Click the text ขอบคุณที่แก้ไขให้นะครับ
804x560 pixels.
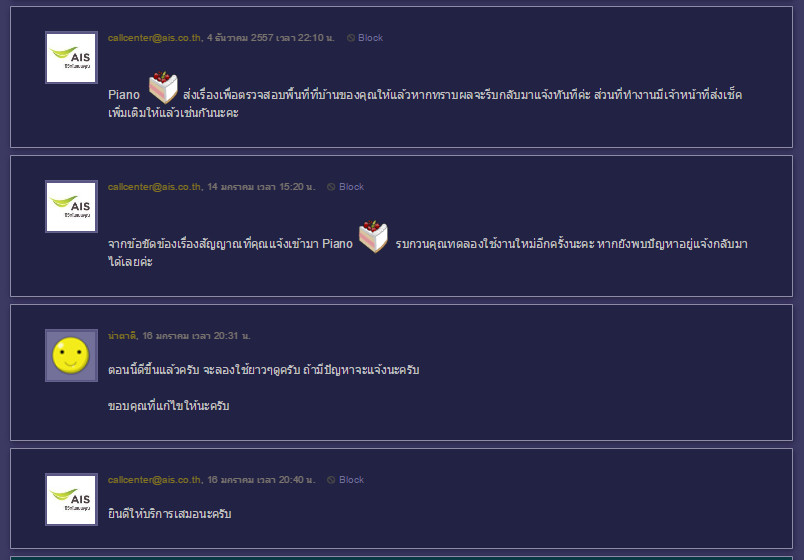[x=169, y=406]
